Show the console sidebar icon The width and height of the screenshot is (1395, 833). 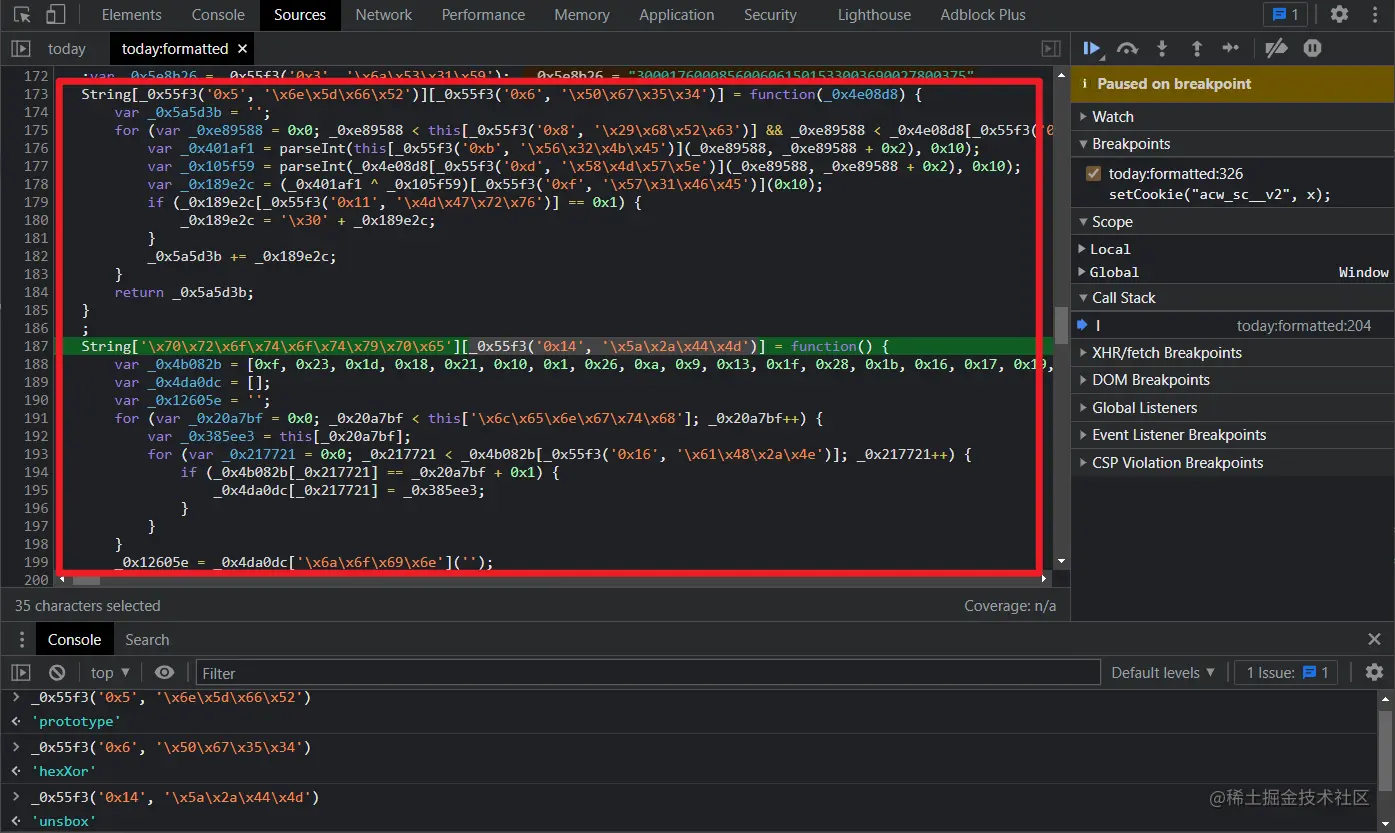click(21, 673)
